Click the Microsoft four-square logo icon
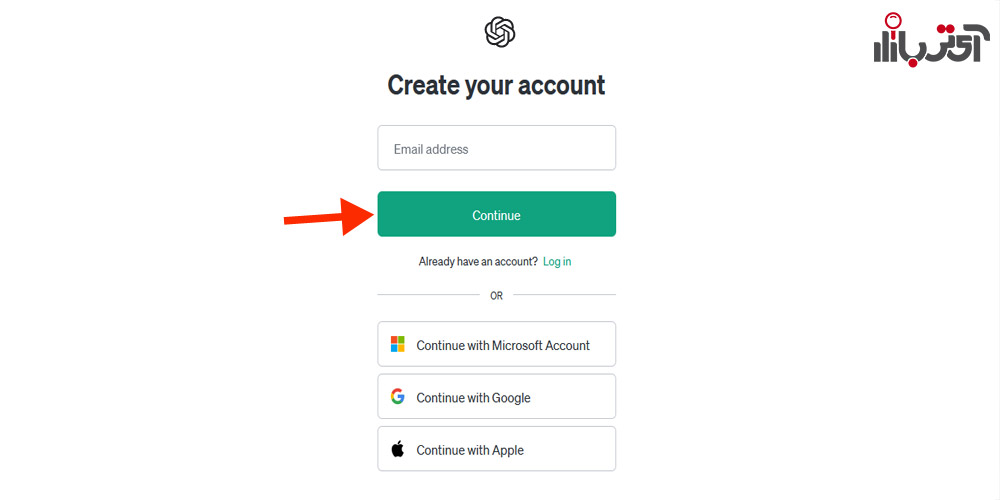The width and height of the screenshot is (1000, 500). [397, 344]
